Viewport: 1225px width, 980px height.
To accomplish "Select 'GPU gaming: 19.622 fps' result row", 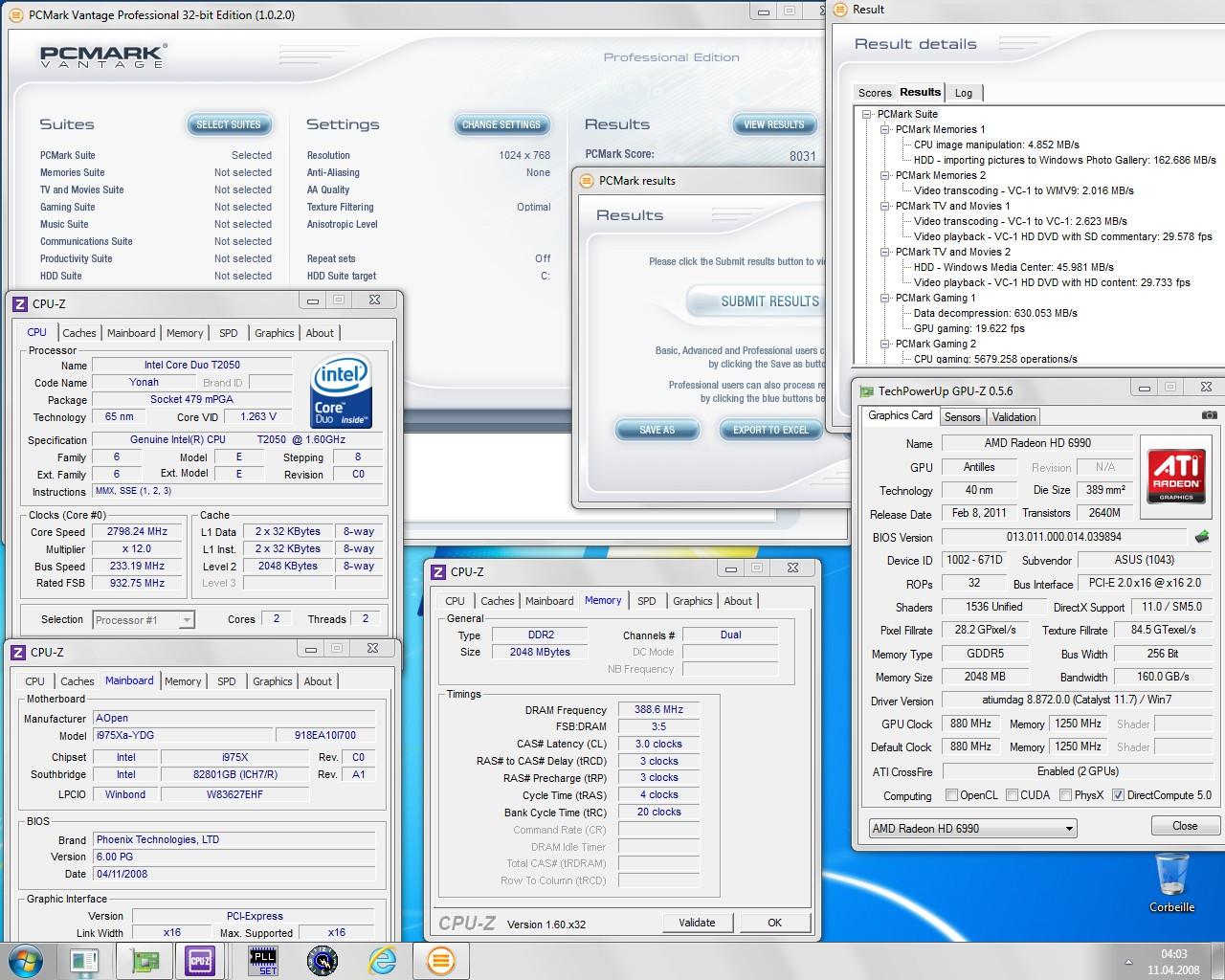I will (x=969, y=328).
